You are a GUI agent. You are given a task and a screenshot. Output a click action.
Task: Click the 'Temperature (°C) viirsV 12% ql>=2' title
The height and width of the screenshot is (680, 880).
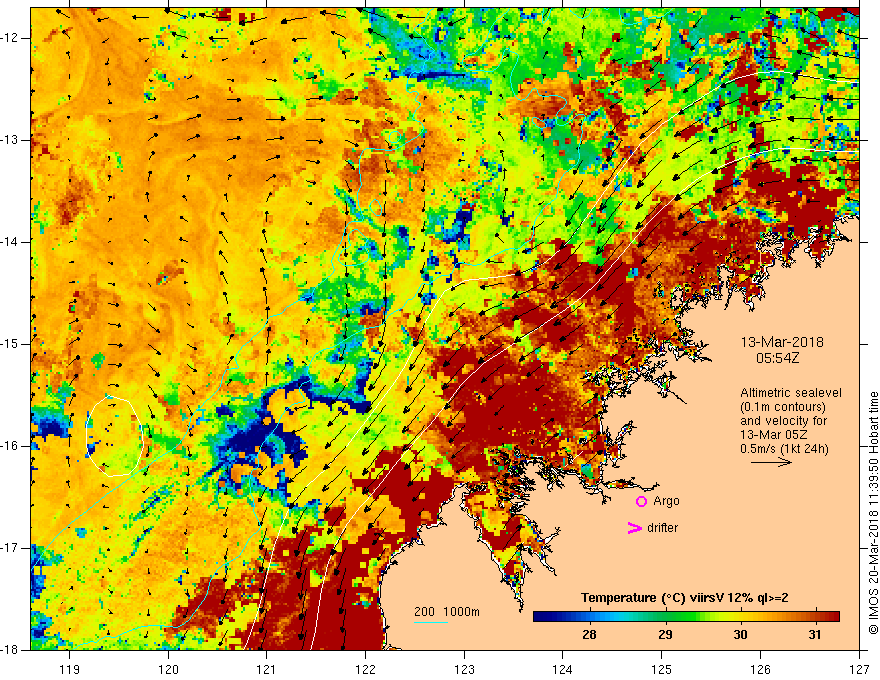(684, 598)
